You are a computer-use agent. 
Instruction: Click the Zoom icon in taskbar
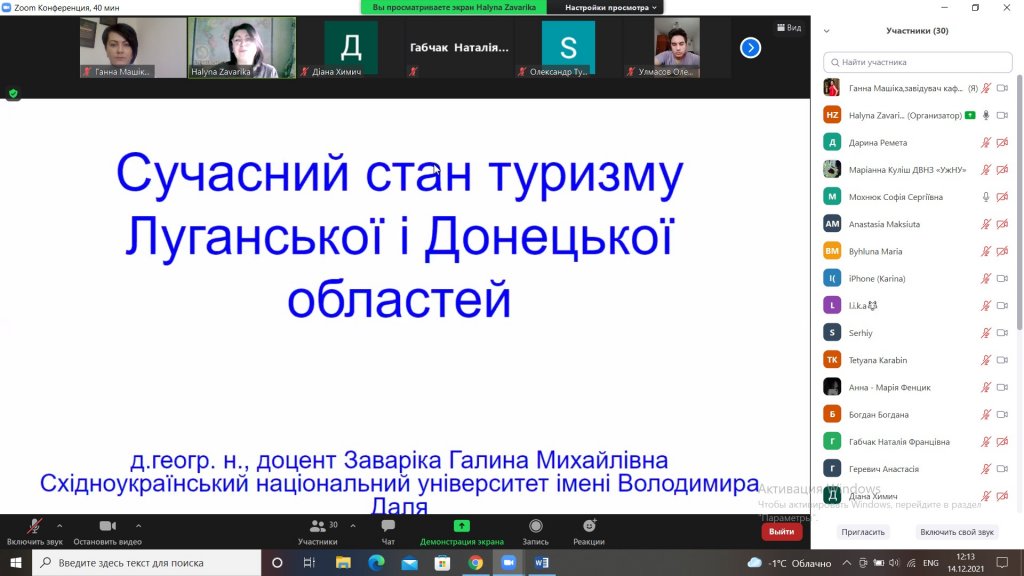pyautogui.click(x=508, y=562)
